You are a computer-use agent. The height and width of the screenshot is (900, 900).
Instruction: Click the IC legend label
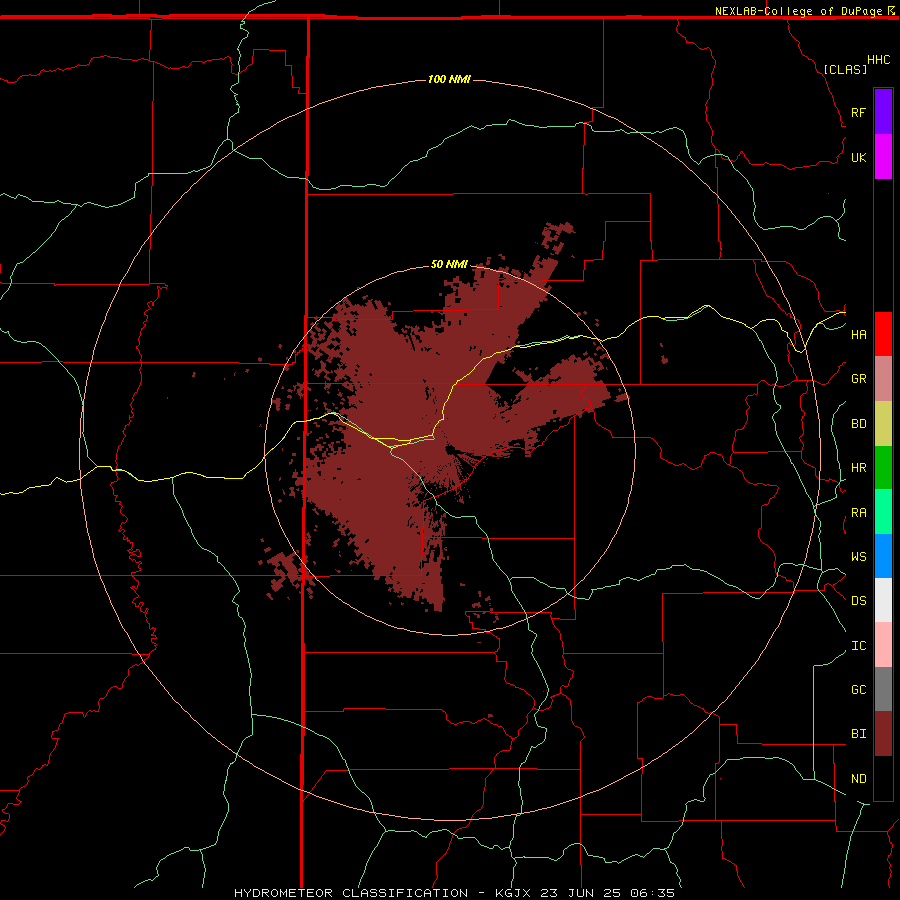(x=858, y=646)
